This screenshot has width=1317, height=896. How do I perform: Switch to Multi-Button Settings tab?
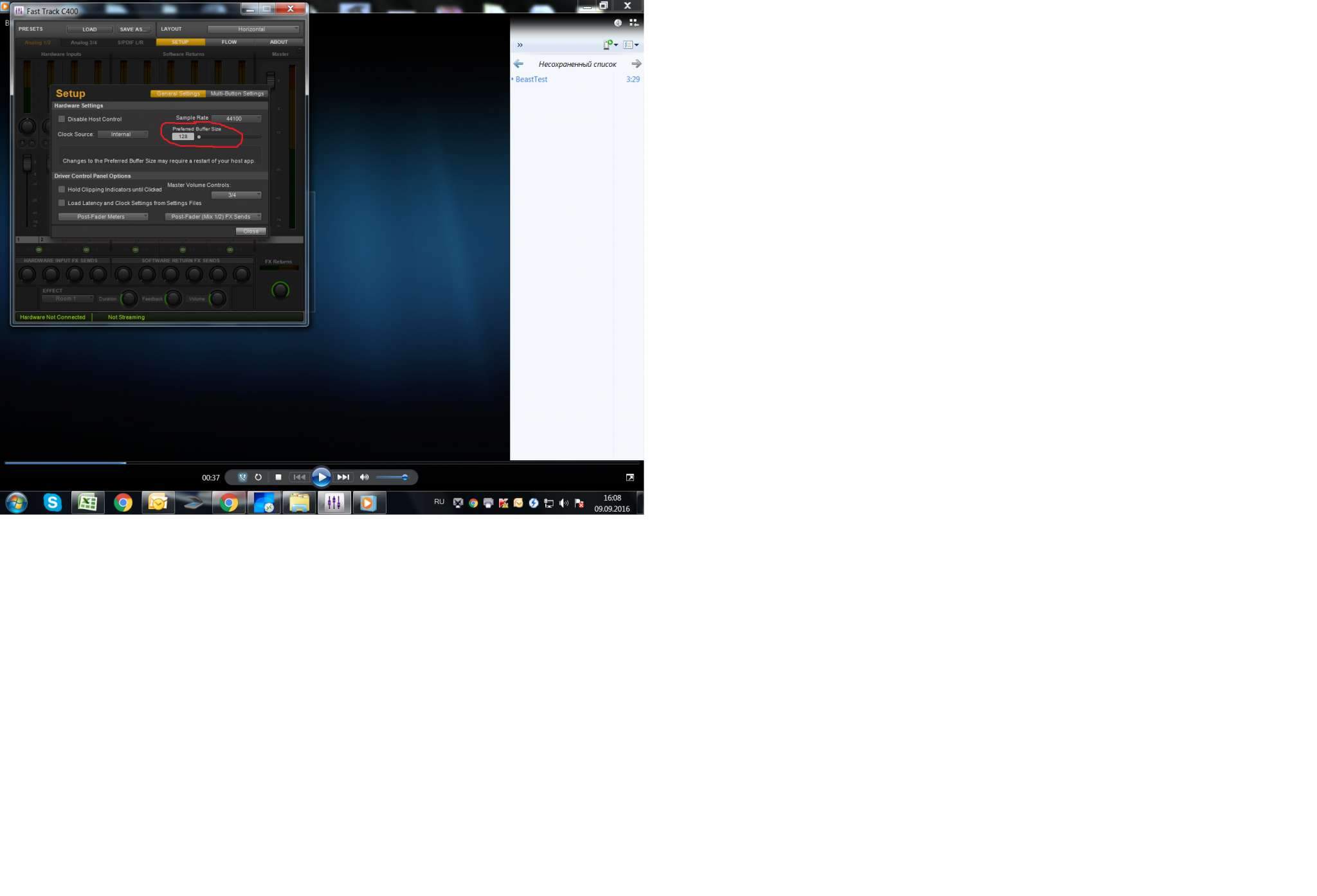[x=237, y=94]
